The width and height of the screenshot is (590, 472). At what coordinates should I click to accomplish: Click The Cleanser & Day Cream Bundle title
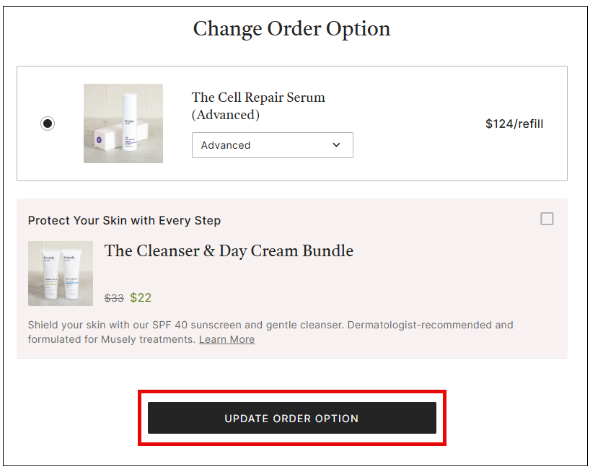229,251
